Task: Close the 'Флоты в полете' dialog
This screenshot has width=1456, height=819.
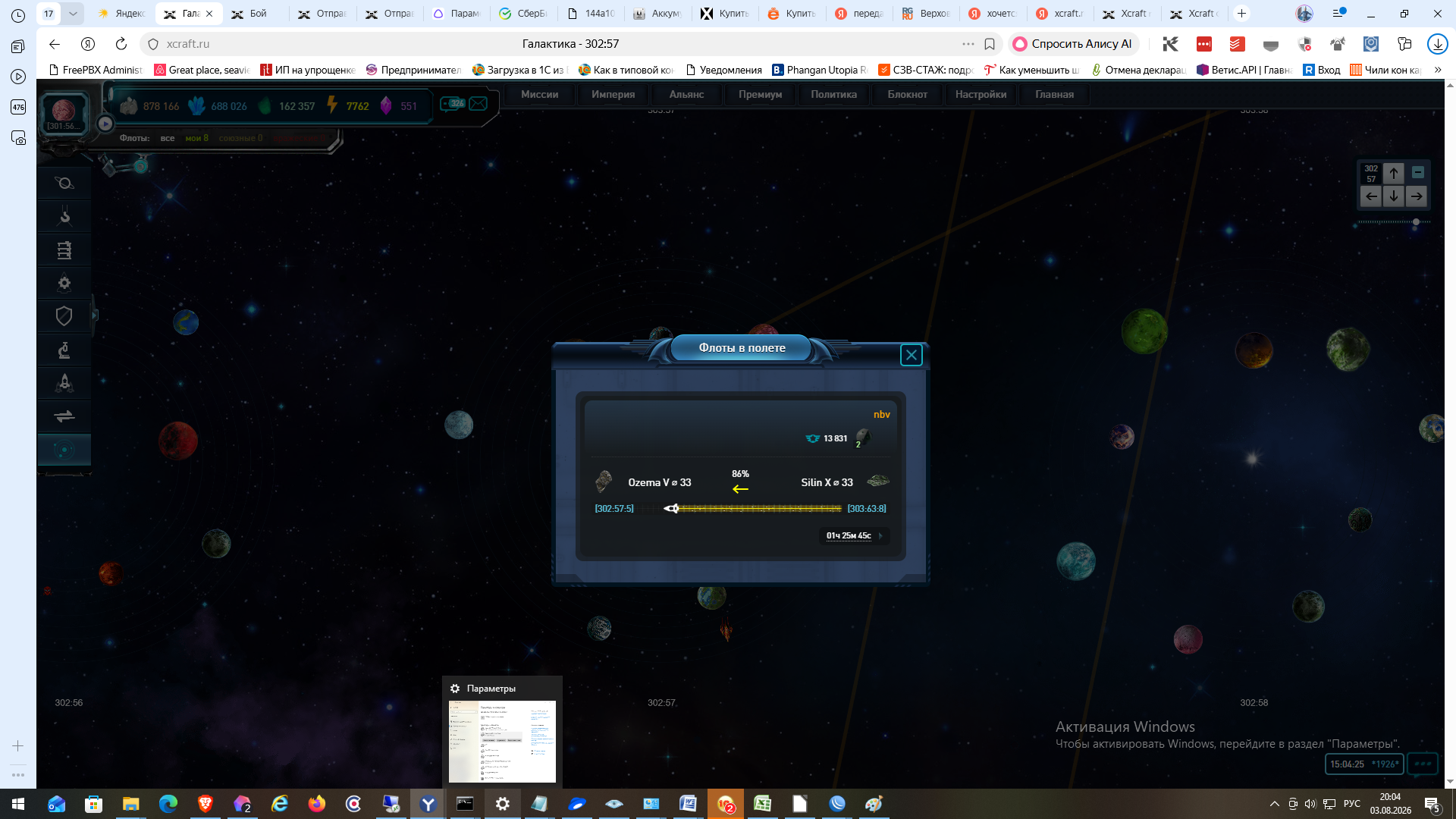Action: pyautogui.click(x=912, y=355)
